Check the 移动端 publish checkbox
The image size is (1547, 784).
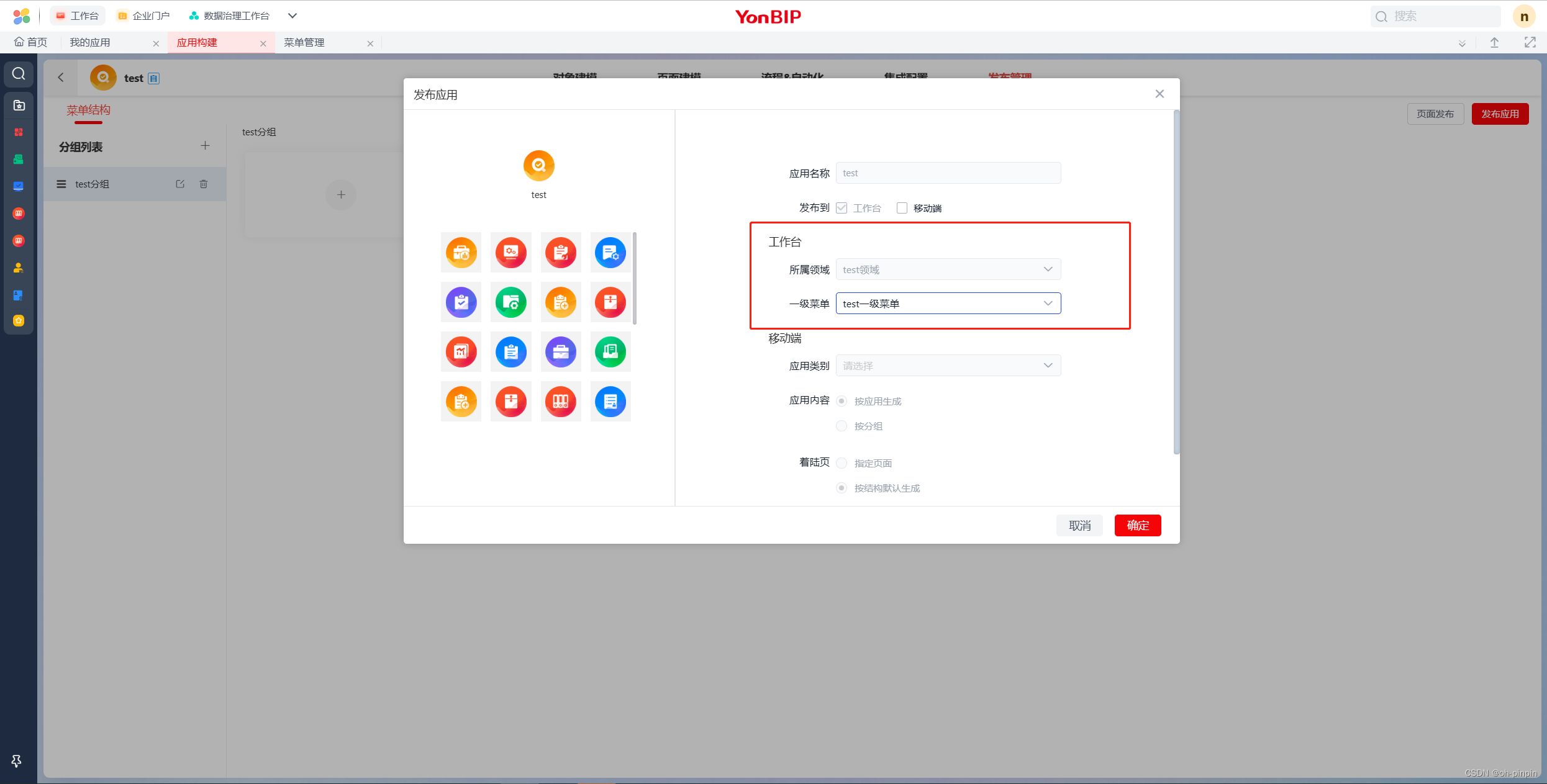point(902,207)
